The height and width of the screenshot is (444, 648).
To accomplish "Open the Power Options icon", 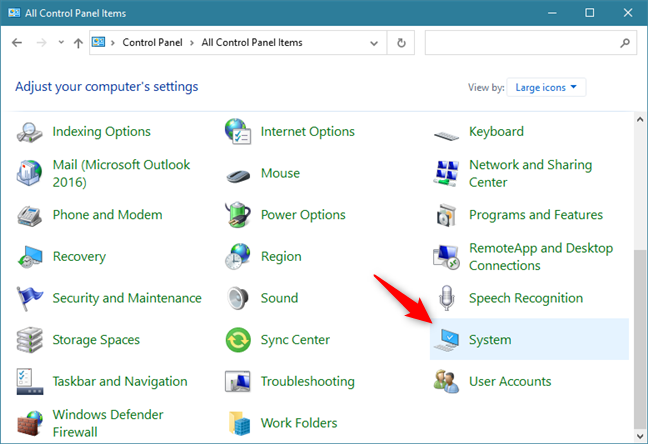I will click(238, 215).
